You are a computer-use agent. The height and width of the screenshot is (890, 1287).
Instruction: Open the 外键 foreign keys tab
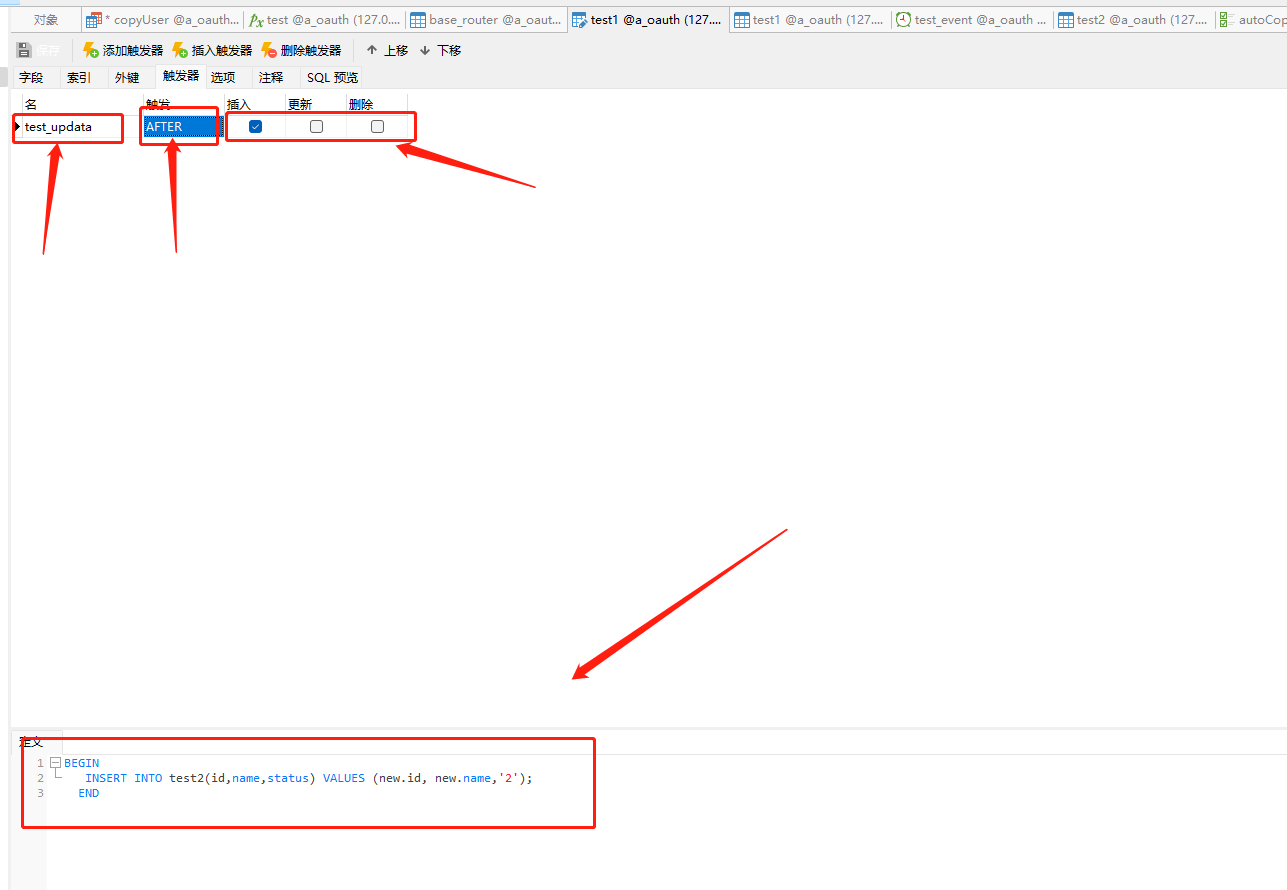[127, 77]
